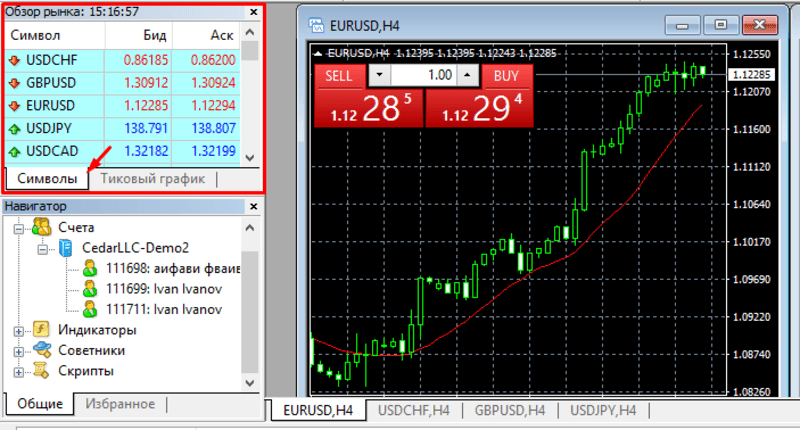Image resolution: width=800 pixels, height=430 pixels.
Task: Click the current price label 1.12285 on chart axis
Action: click(x=751, y=74)
